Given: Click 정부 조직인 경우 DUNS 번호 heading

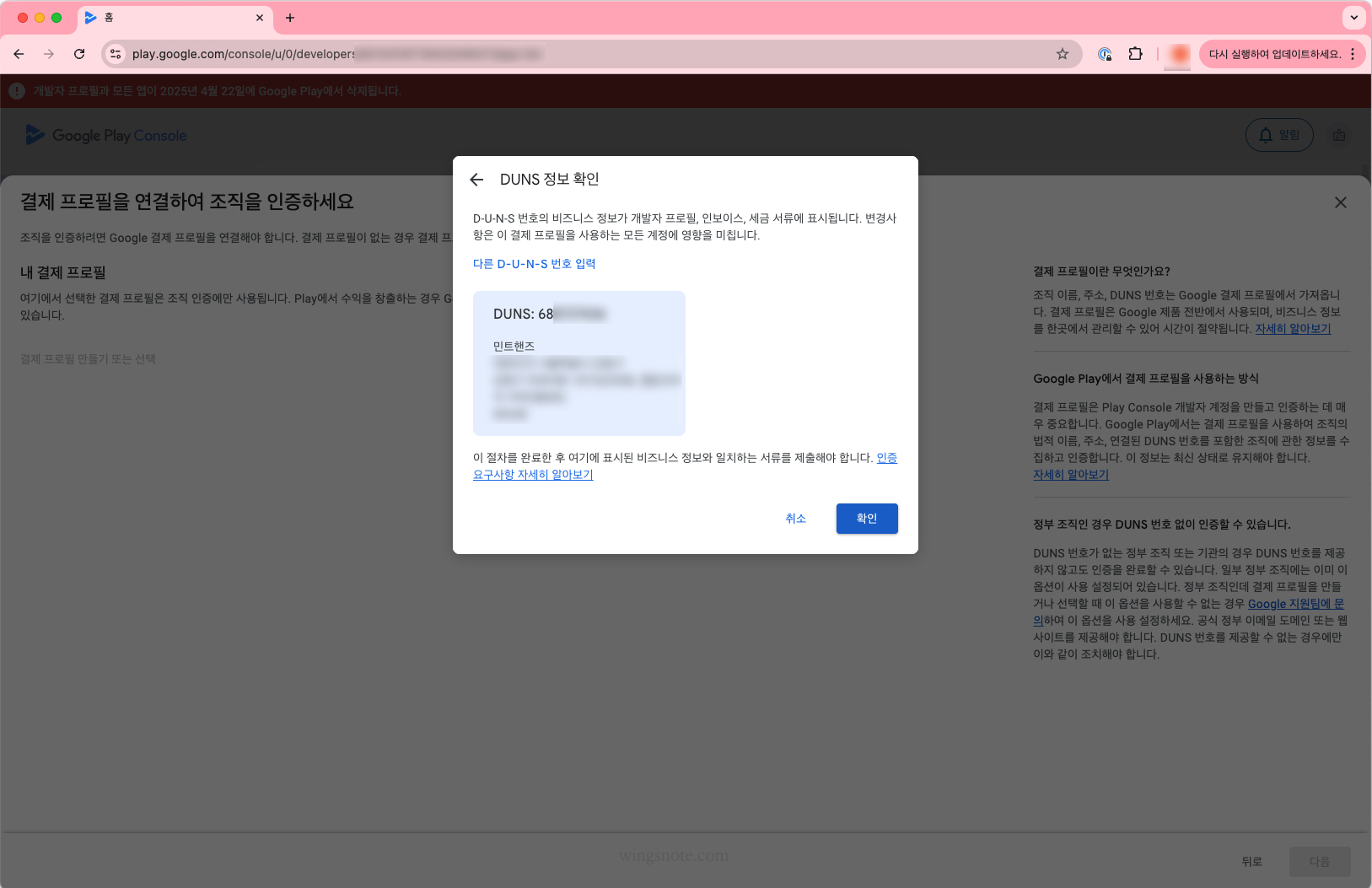Looking at the screenshot, I should tap(1162, 525).
